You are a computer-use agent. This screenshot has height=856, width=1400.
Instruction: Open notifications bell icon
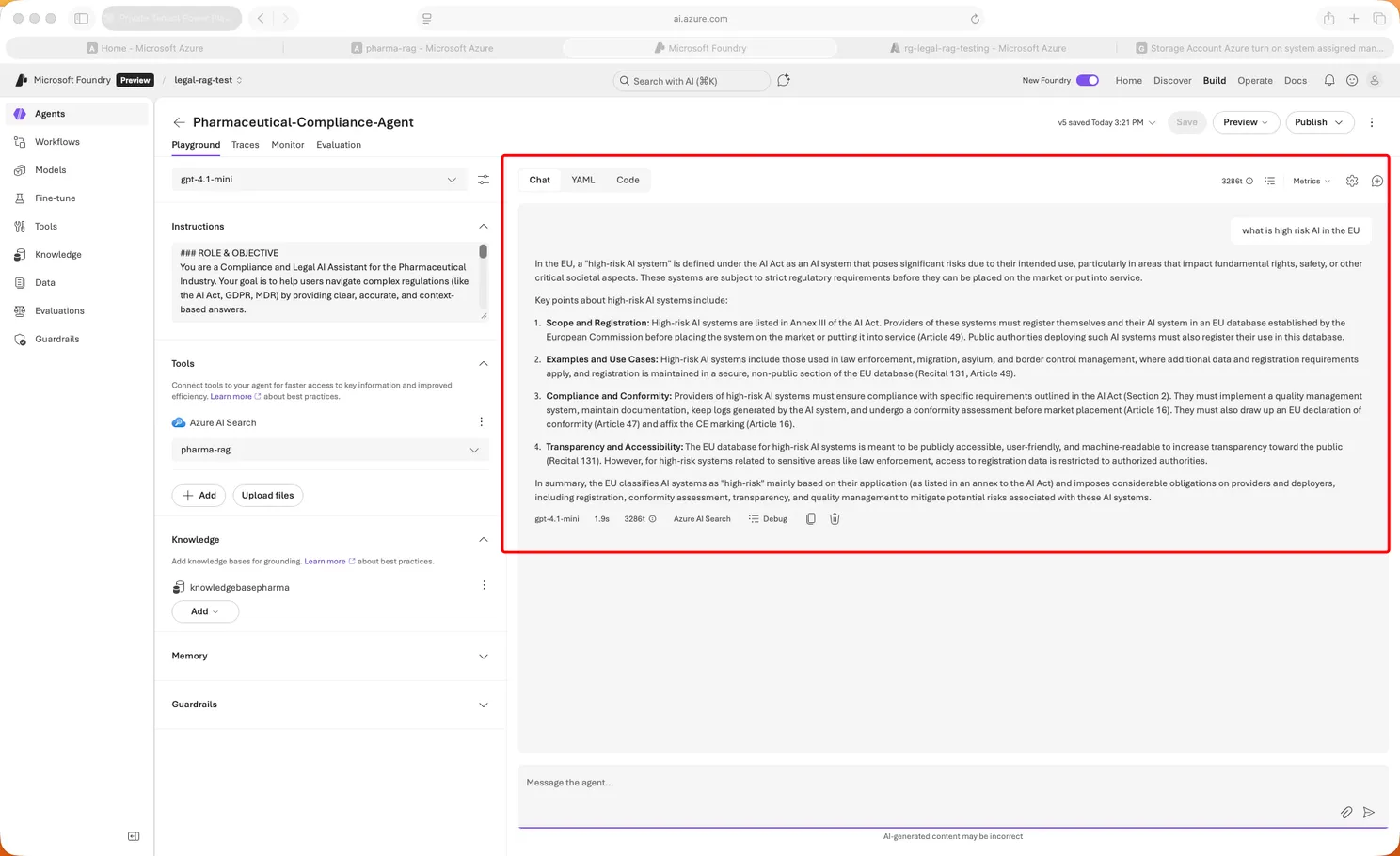[x=1329, y=80]
